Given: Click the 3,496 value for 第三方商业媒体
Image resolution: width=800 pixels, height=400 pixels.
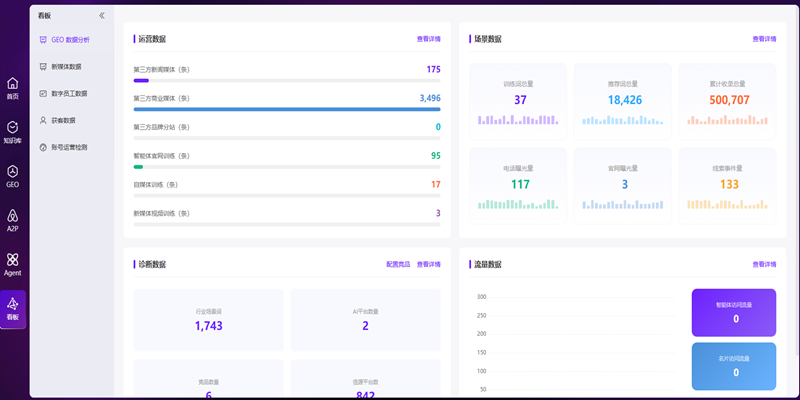Looking at the screenshot, I should 430,98.
